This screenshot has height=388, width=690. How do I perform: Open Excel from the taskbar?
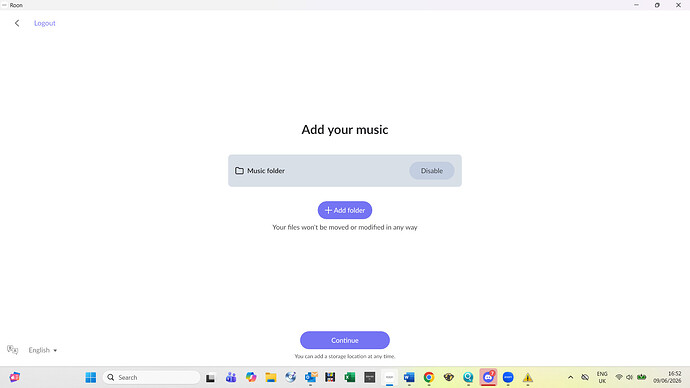point(350,377)
